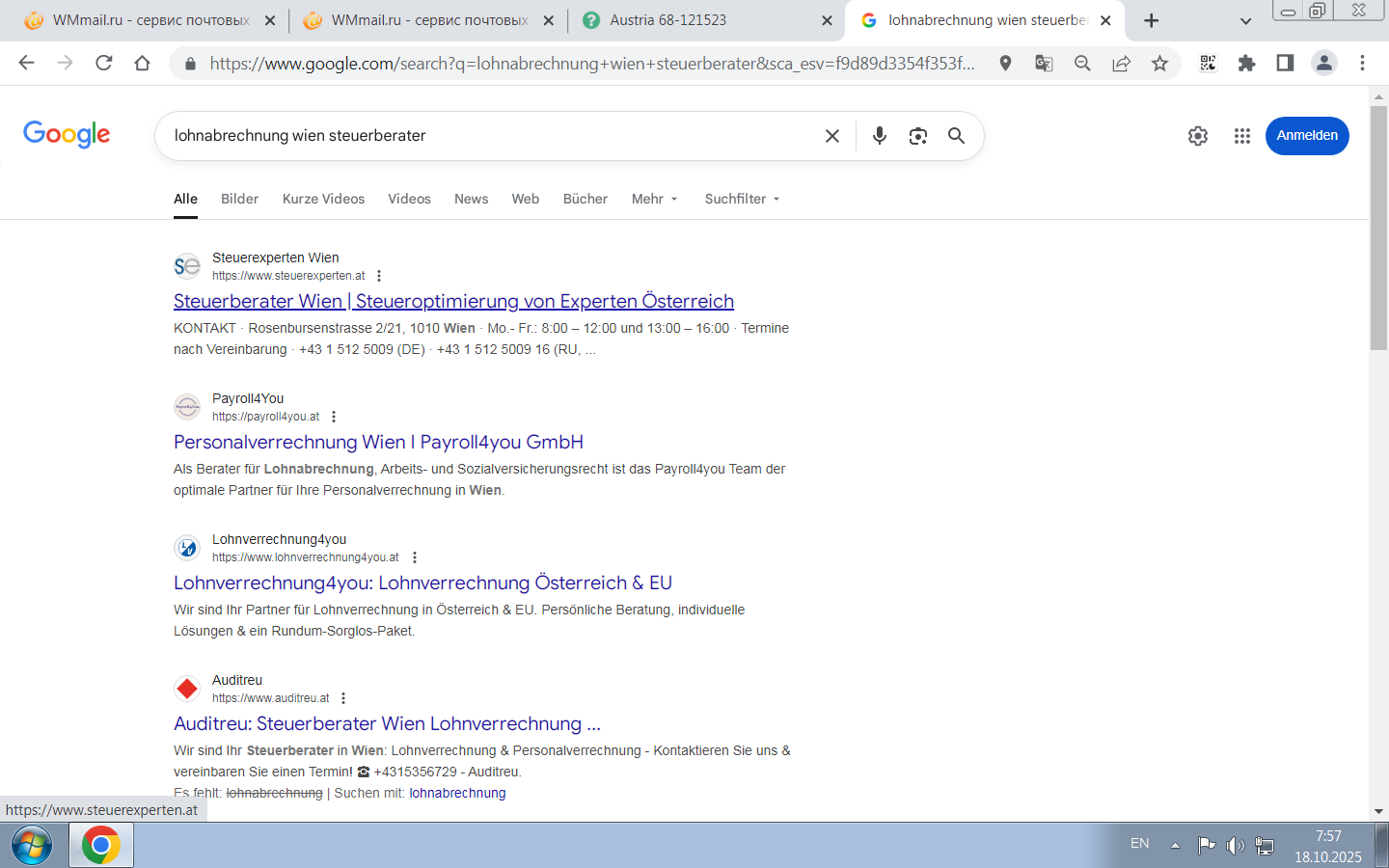The image size is (1389, 868).
Task: Click the Steuerexperten Wien favicon
Action: click(x=187, y=266)
